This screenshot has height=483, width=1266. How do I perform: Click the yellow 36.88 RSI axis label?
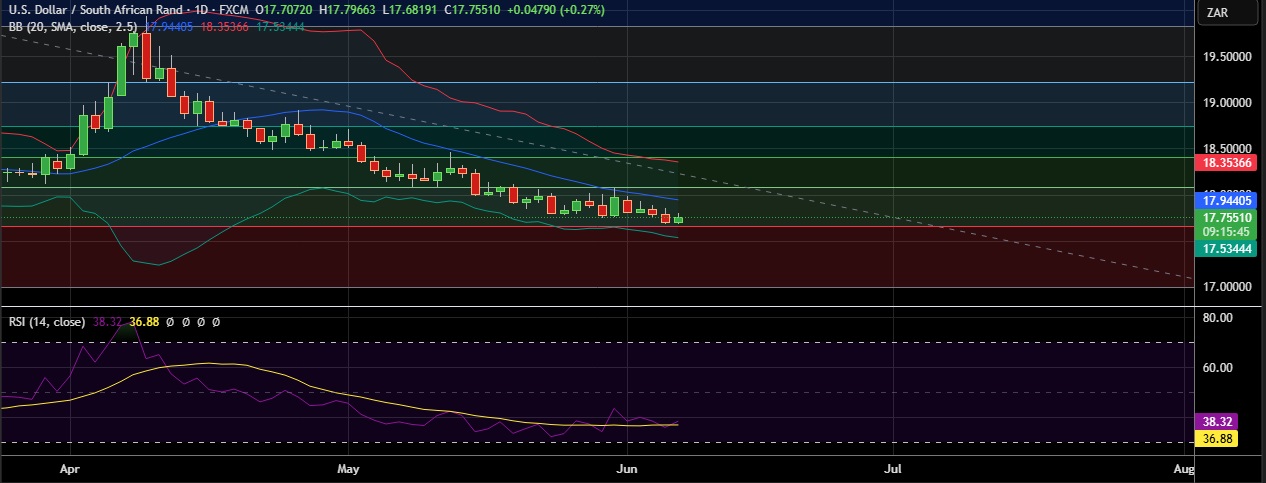click(x=1218, y=438)
